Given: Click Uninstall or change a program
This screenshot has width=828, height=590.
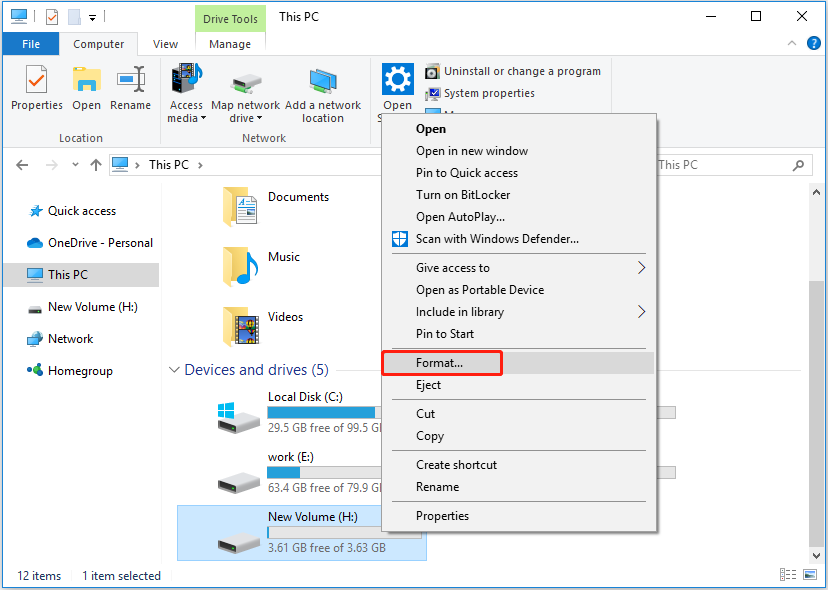Looking at the screenshot, I should coord(513,71).
